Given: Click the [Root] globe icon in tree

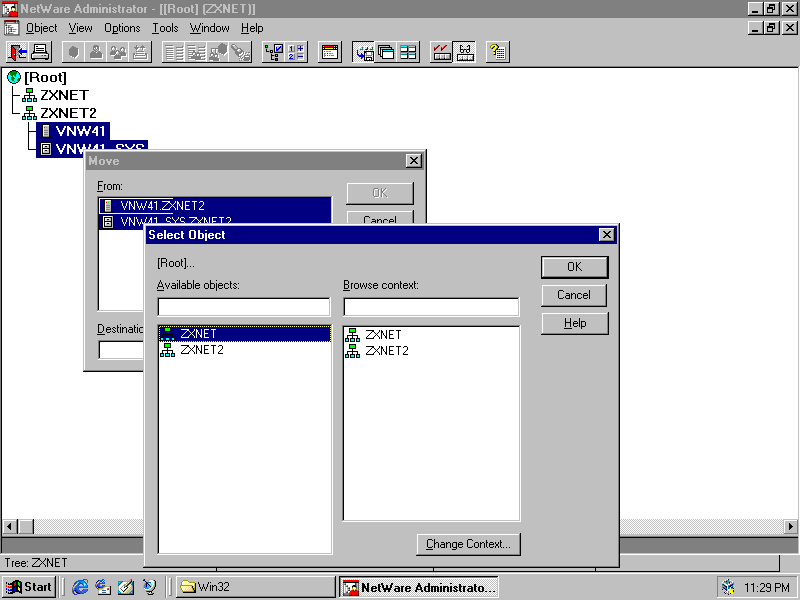Looking at the screenshot, I should tap(14, 77).
